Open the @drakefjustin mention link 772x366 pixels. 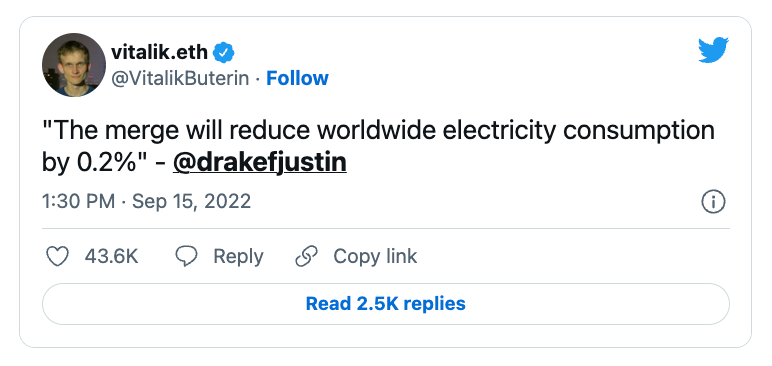[x=259, y=163]
